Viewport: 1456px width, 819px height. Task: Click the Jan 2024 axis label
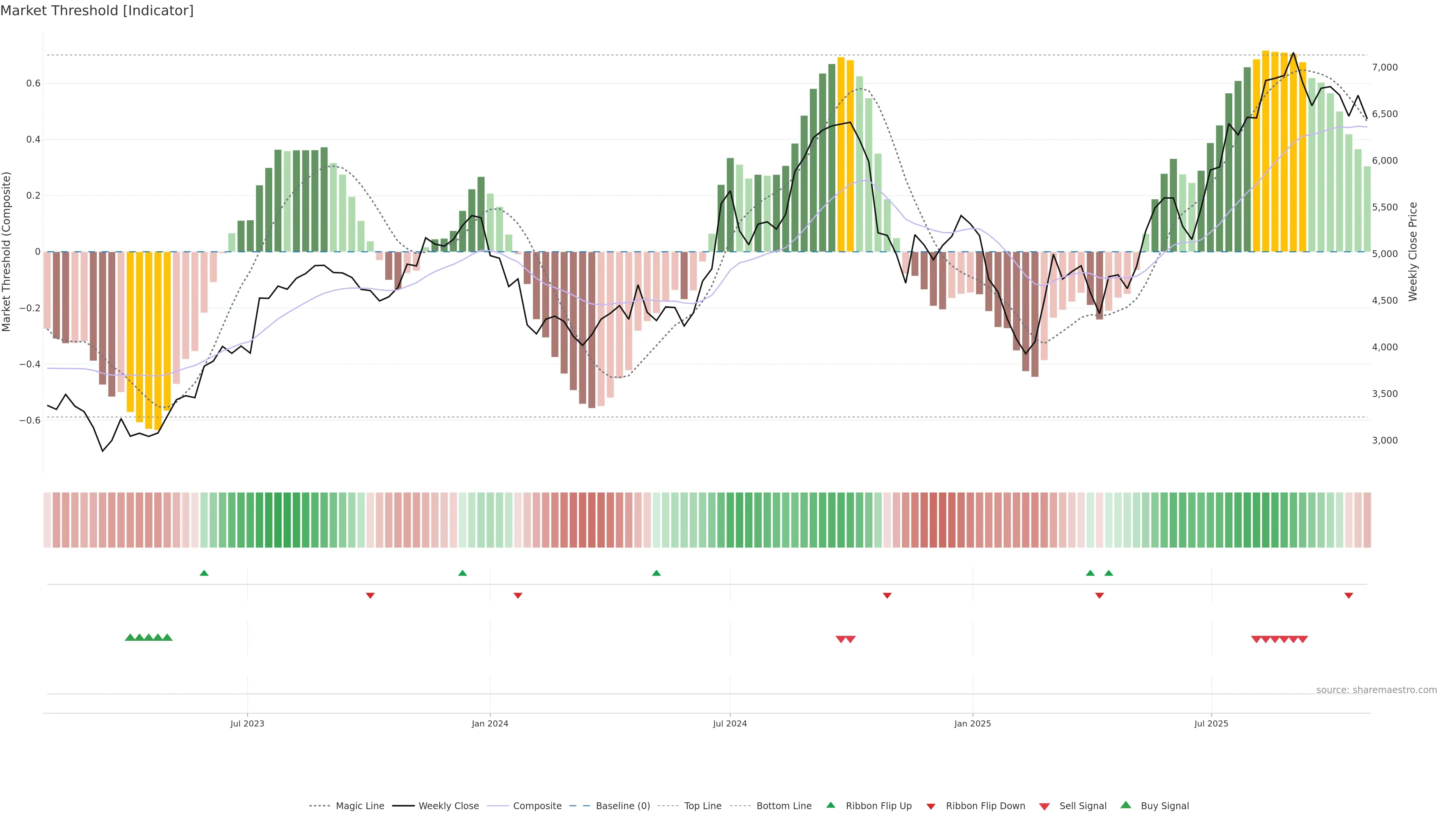click(490, 723)
